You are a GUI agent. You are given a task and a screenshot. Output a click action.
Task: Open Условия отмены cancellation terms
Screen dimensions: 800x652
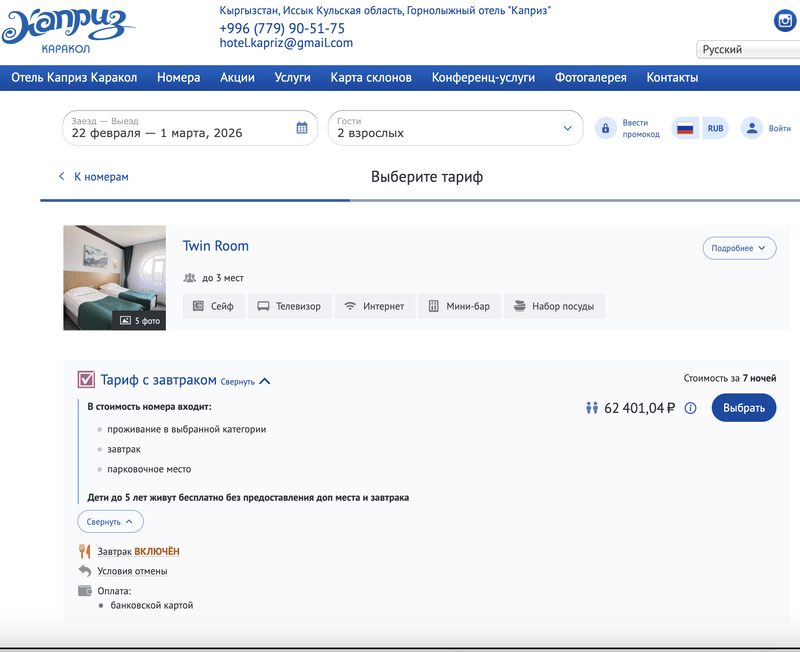coord(132,571)
